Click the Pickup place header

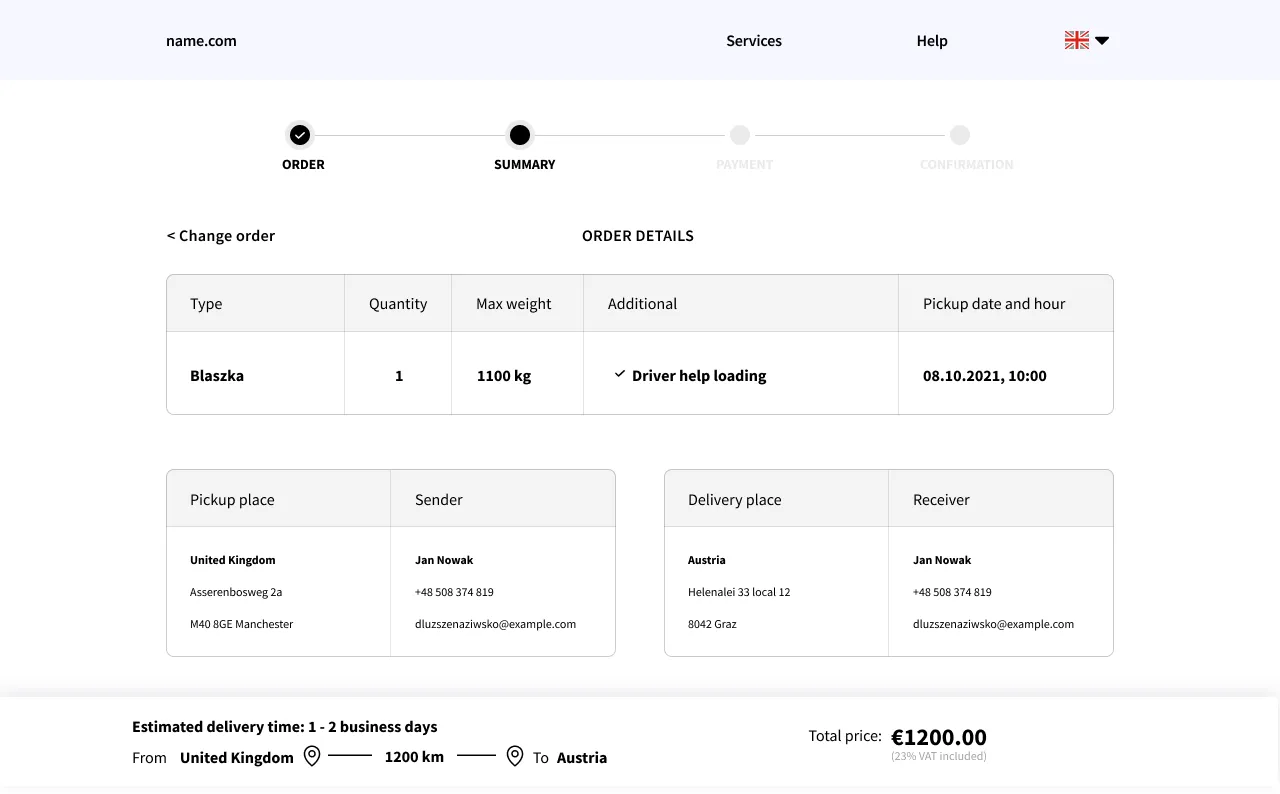coord(232,500)
